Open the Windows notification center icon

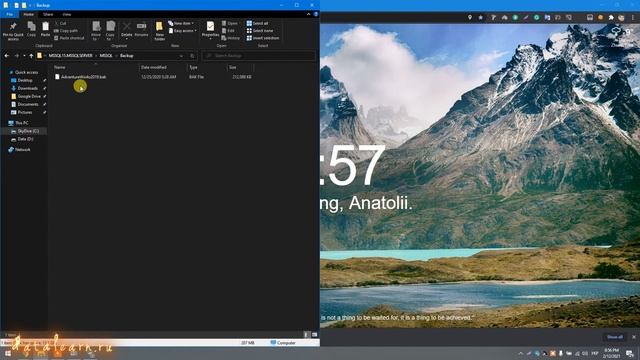click(631, 353)
